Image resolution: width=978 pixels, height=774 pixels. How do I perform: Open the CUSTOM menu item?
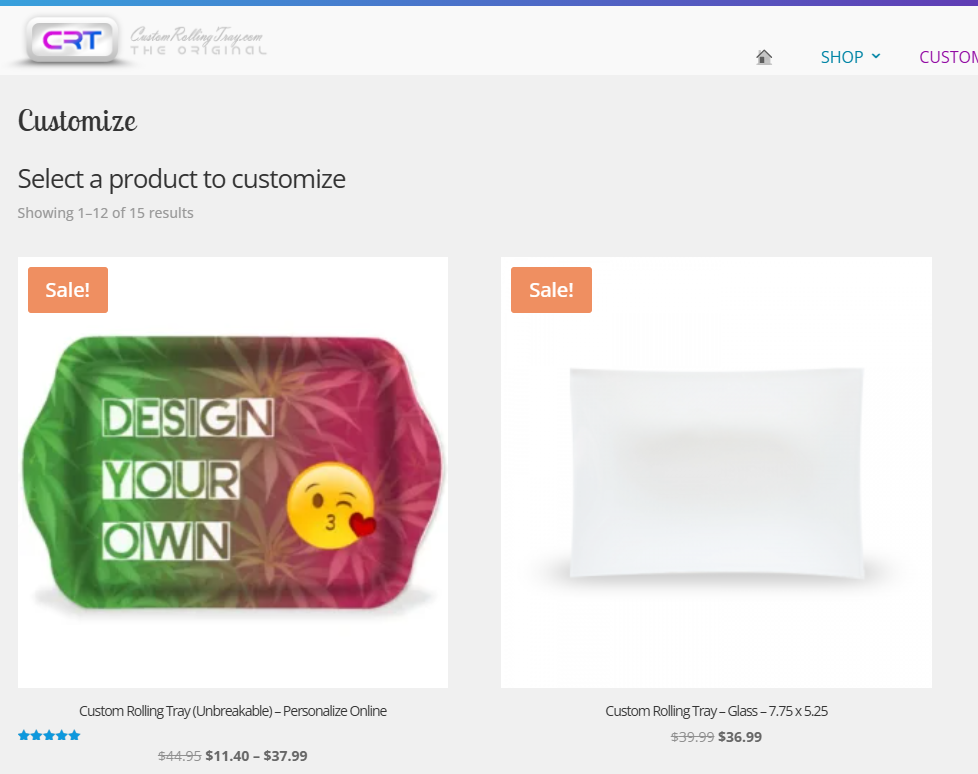pos(948,57)
